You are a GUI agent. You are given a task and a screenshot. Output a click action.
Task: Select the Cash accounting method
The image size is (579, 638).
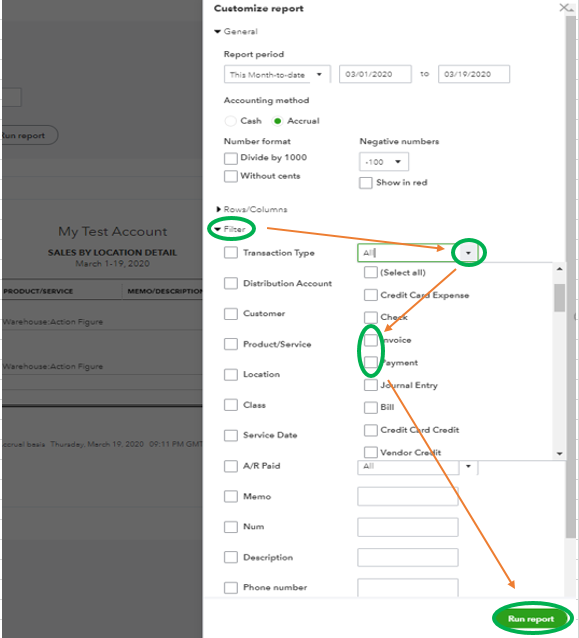(231, 121)
